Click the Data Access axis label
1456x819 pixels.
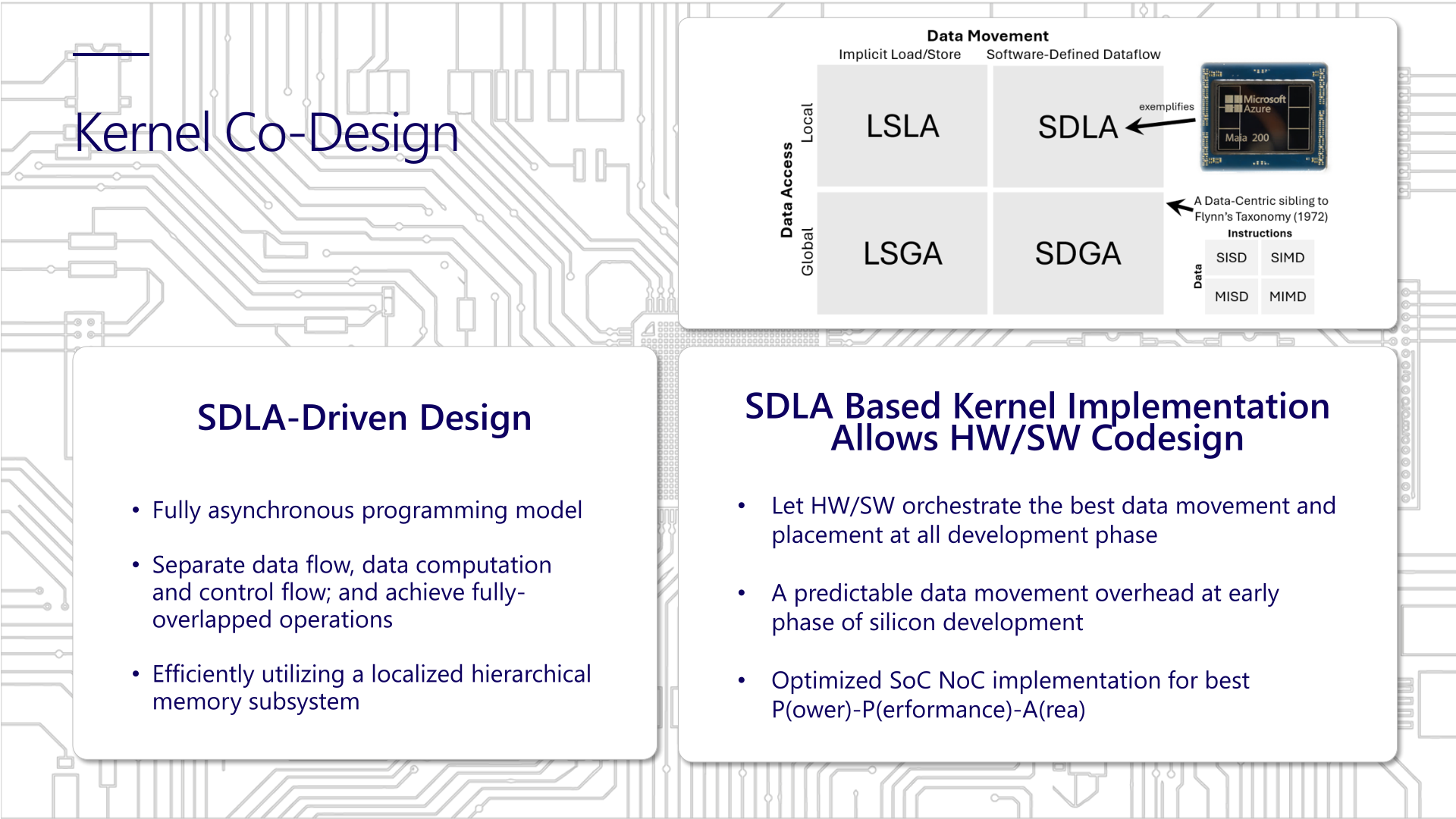tap(786, 190)
